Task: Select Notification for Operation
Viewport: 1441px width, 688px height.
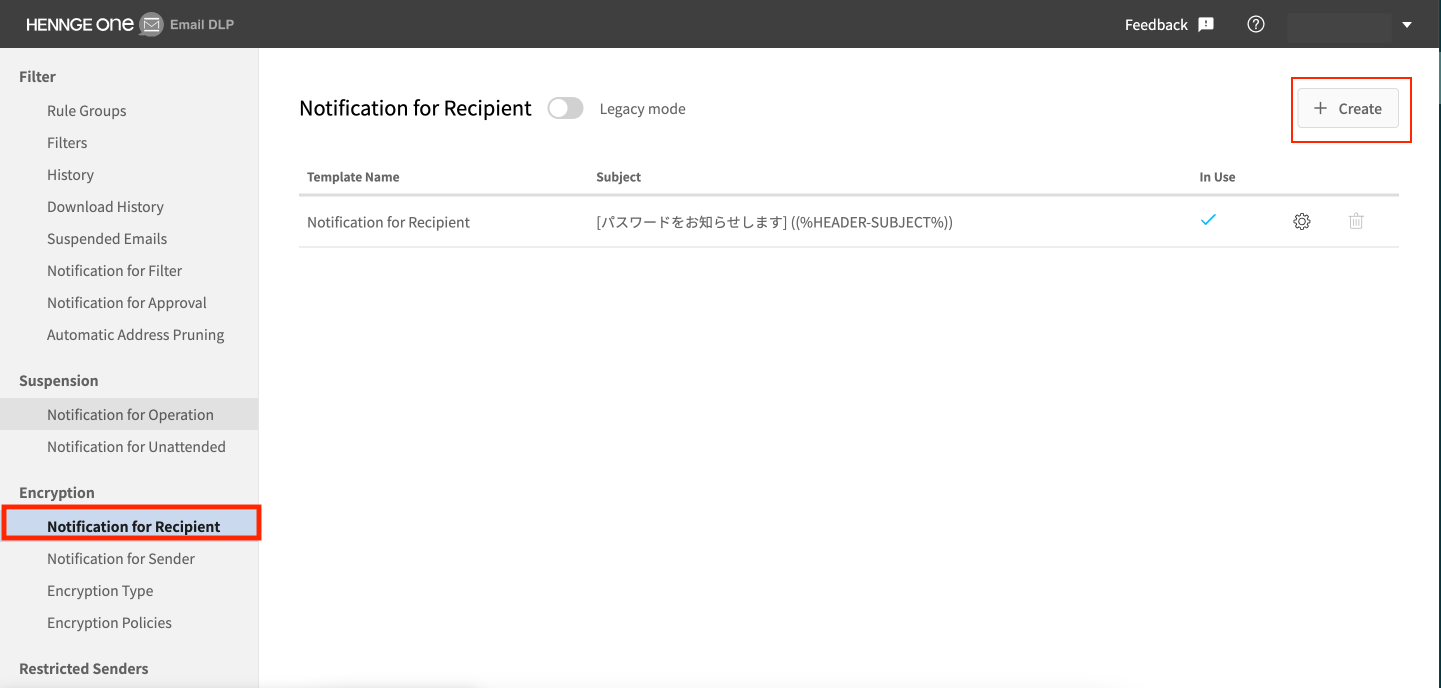Action: click(x=129, y=415)
